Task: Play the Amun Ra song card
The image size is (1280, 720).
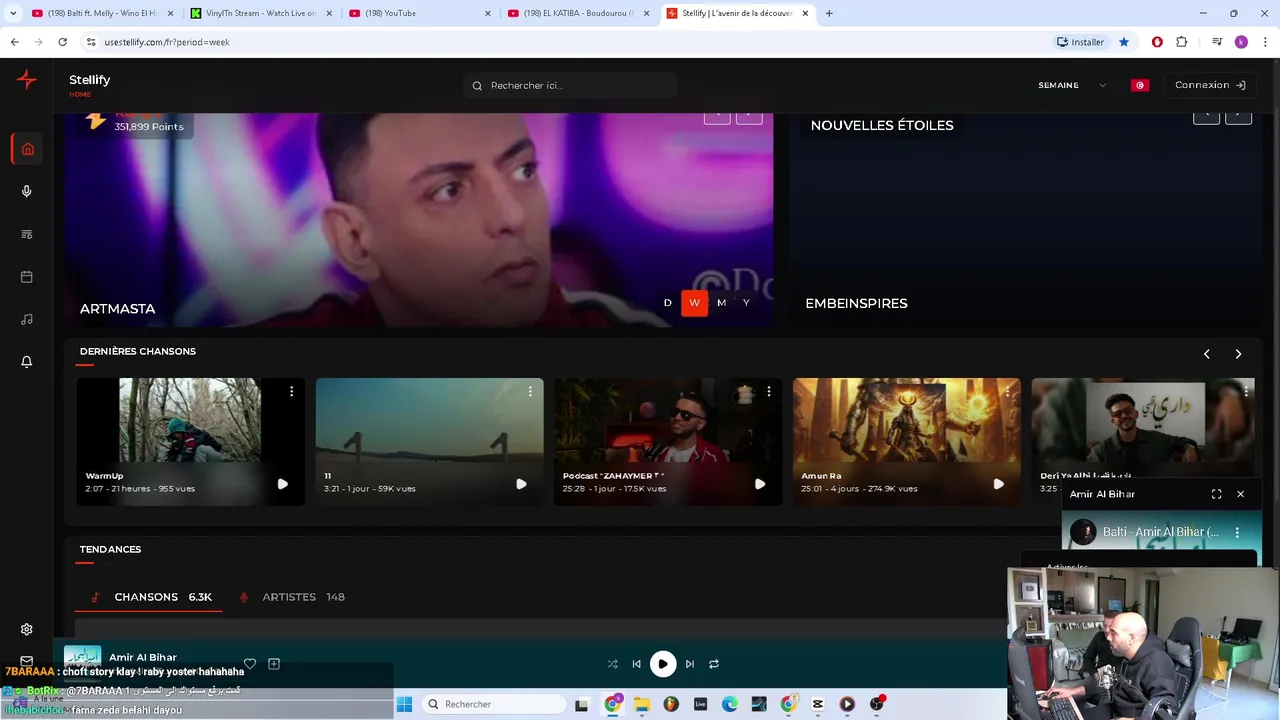Action: [998, 484]
